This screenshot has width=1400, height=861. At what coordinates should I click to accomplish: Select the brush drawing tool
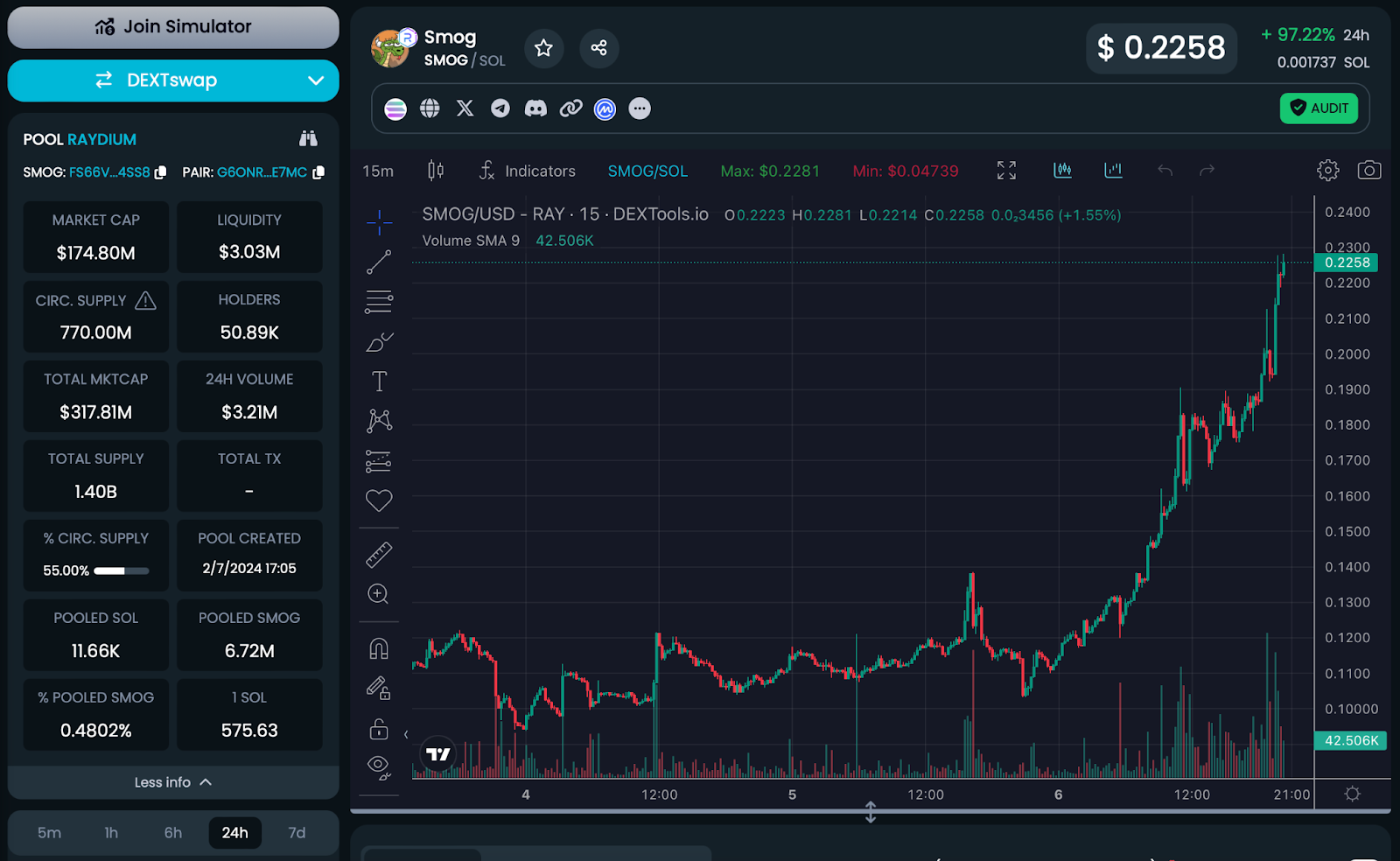coord(379,342)
